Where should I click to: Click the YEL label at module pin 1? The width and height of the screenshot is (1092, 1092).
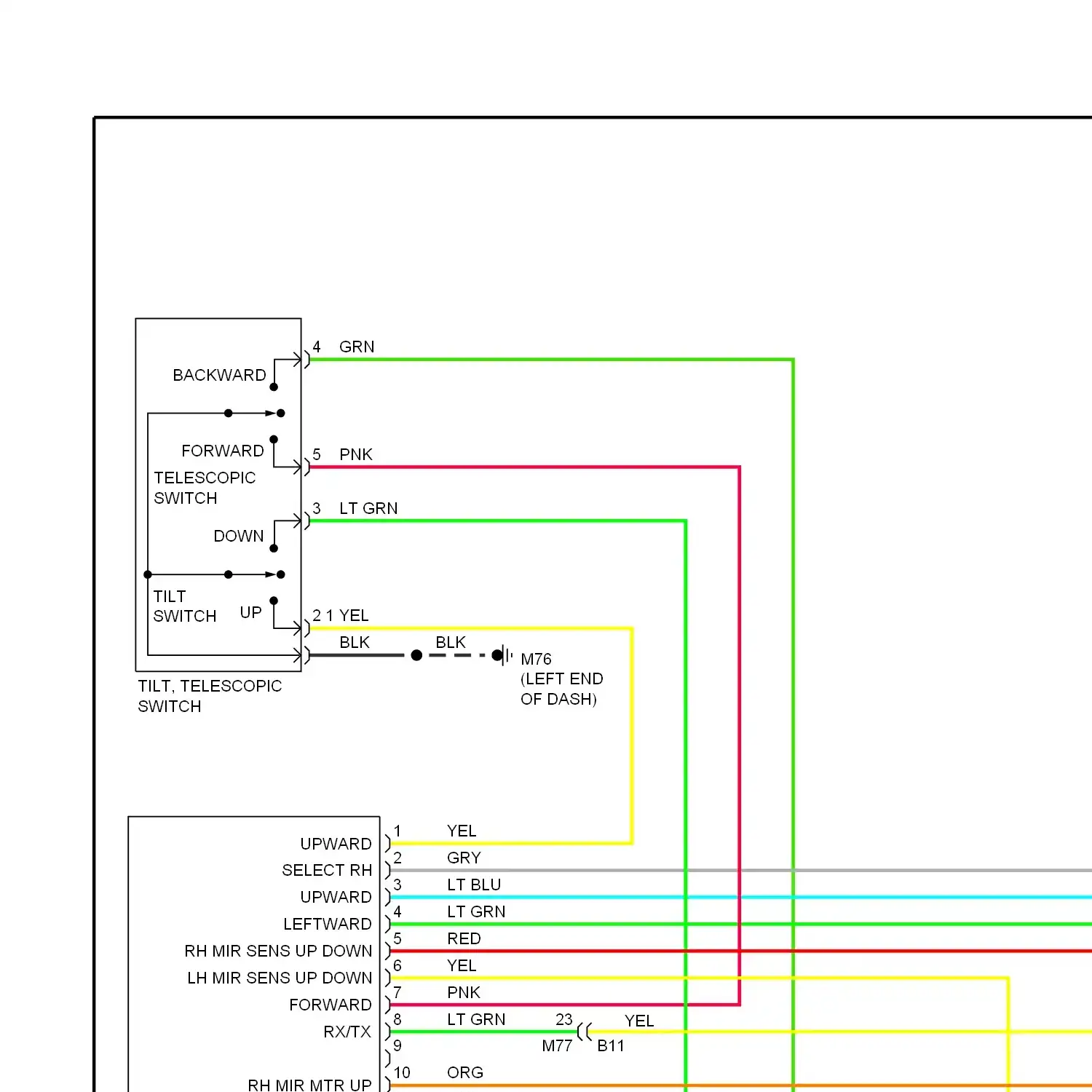click(x=462, y=831)
